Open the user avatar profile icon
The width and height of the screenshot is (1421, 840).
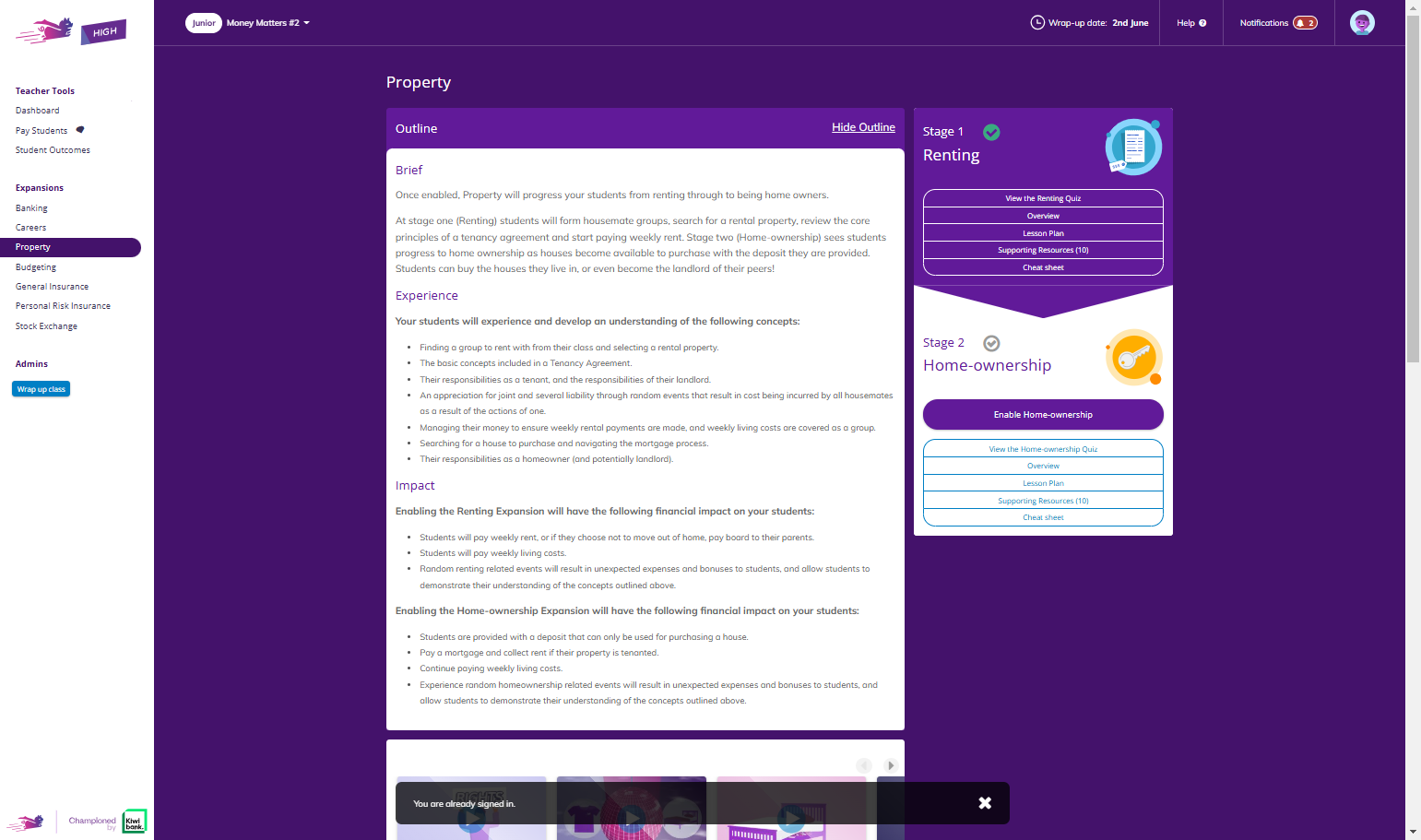pos(1362,23)
